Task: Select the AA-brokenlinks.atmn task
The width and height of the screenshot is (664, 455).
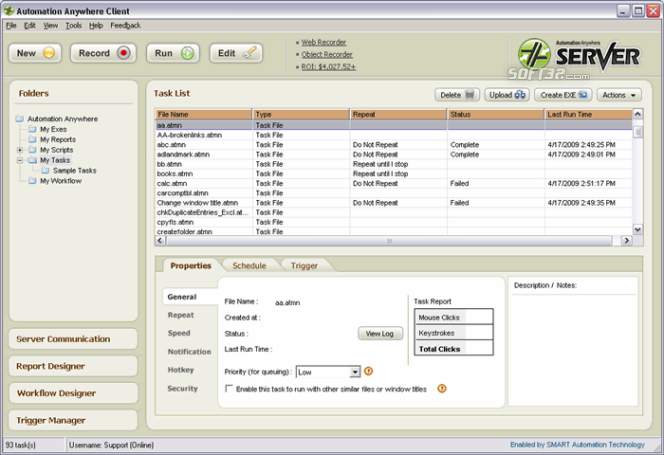Action: [x=394, y=135]
